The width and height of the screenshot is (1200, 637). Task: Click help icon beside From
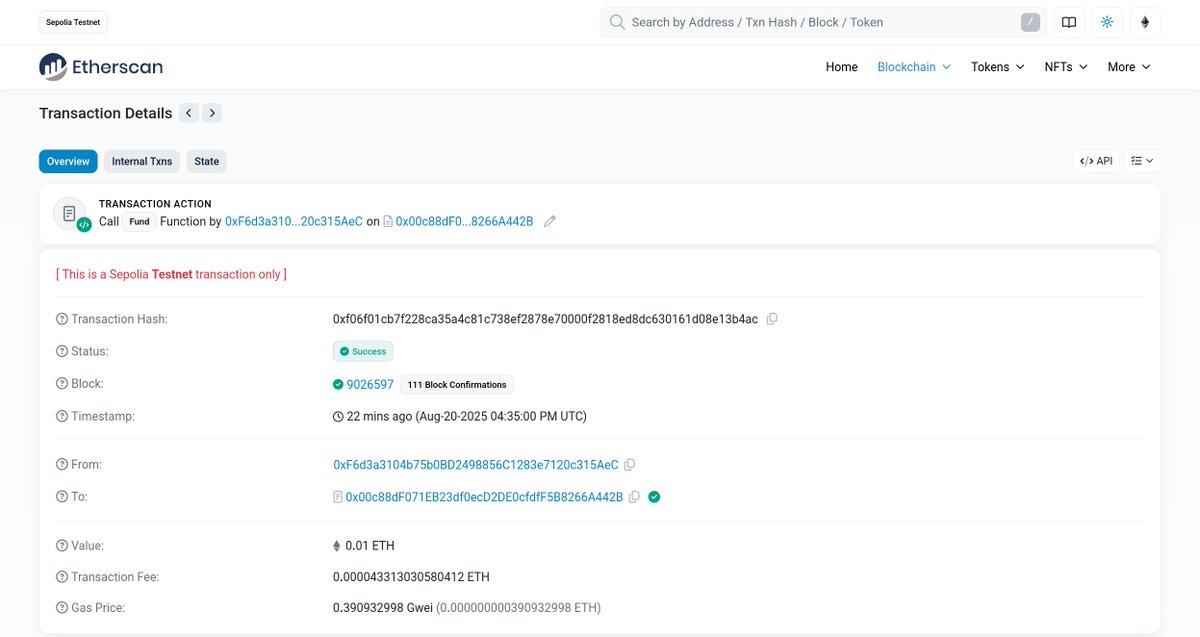coord(62,465)
